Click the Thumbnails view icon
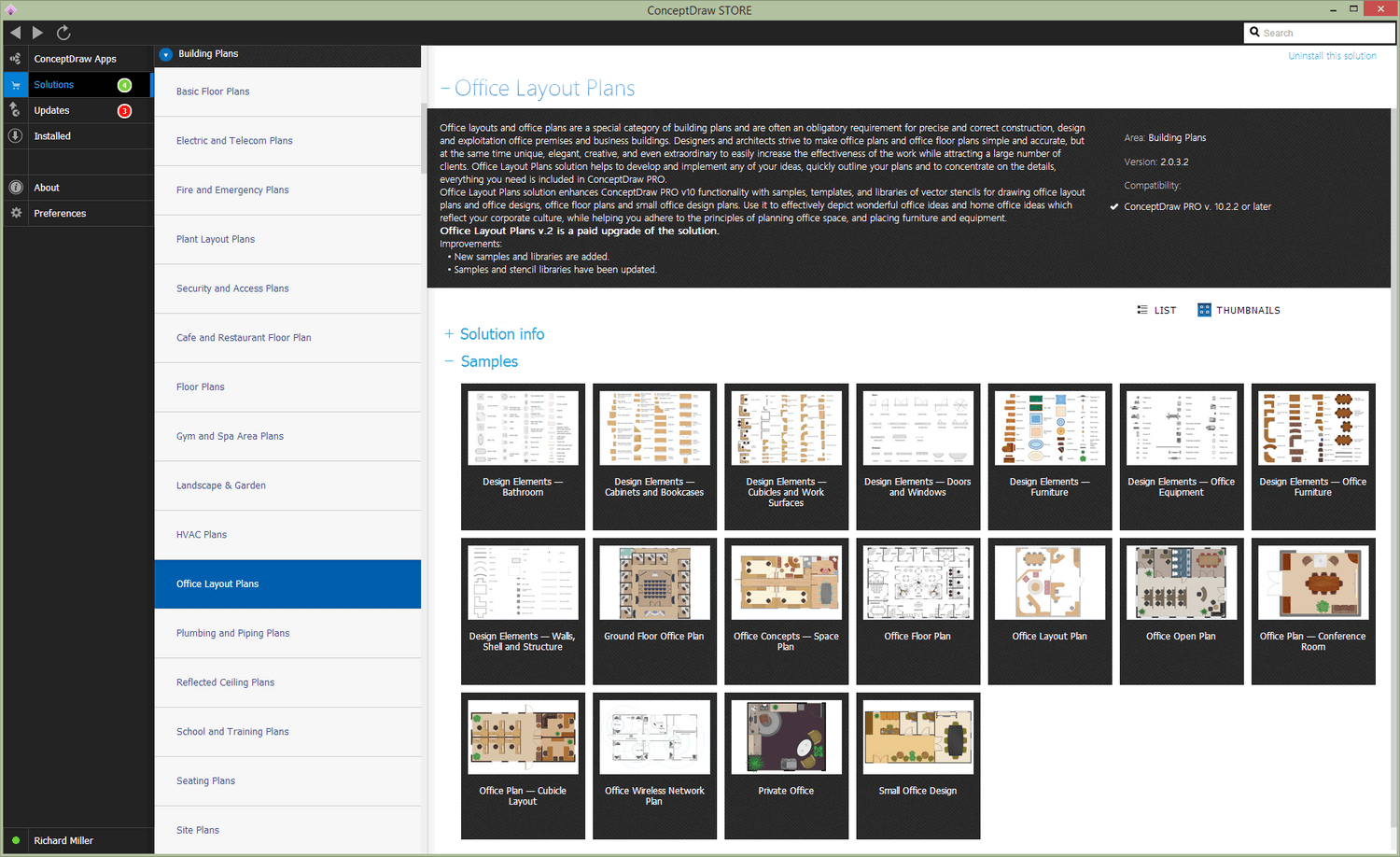The image size is (1400, 857). (1204, 310)
